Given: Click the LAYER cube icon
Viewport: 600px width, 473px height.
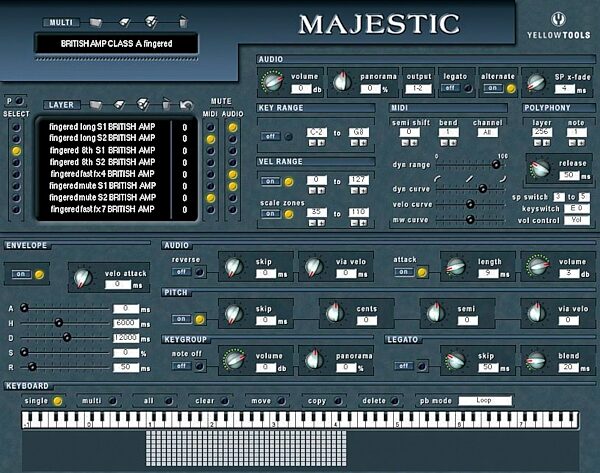Looking at the screenshot, I should click(143, 104).
